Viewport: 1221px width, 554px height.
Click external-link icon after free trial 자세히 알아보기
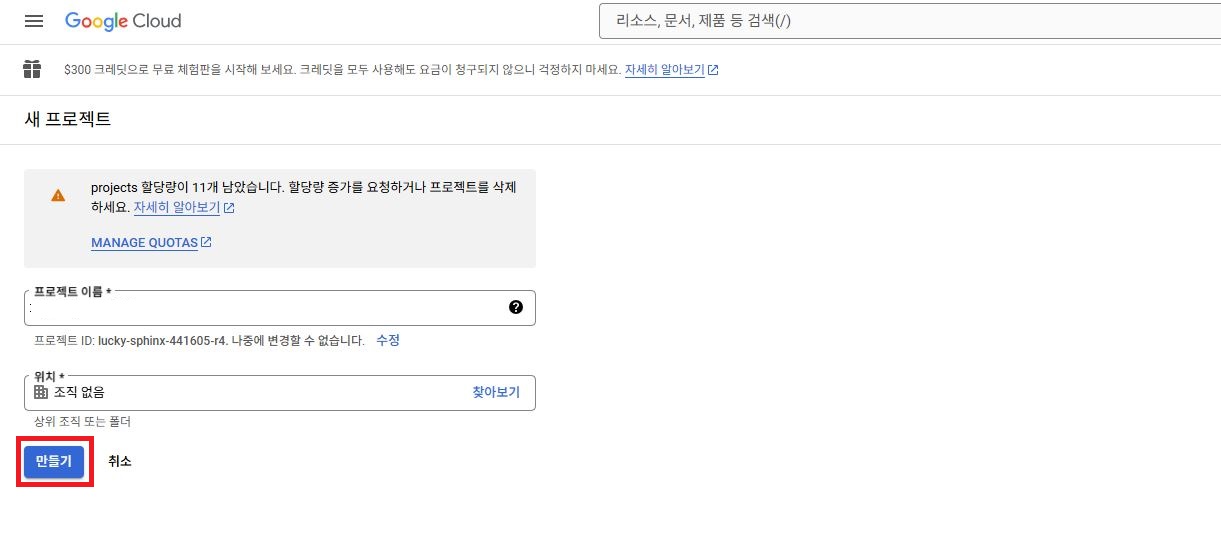(x=713, y=70)
